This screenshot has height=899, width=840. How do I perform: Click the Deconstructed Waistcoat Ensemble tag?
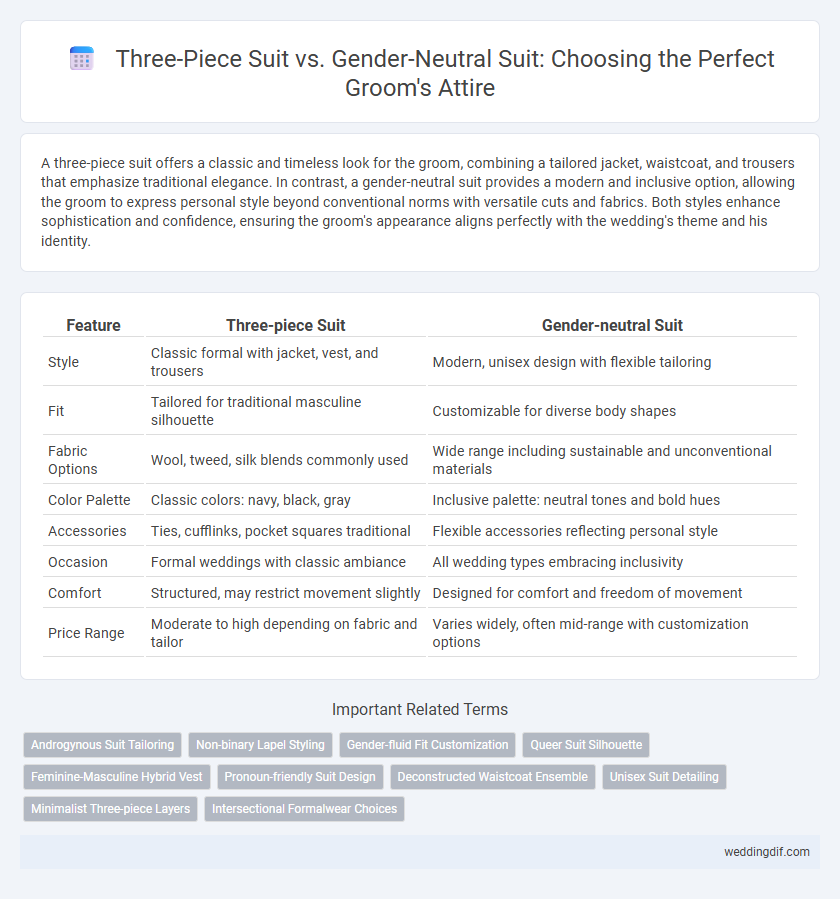point(493,777)
